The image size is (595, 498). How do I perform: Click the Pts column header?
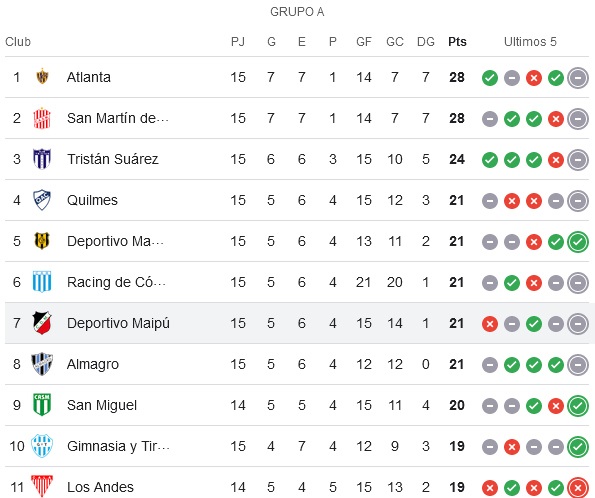[457, 42]
